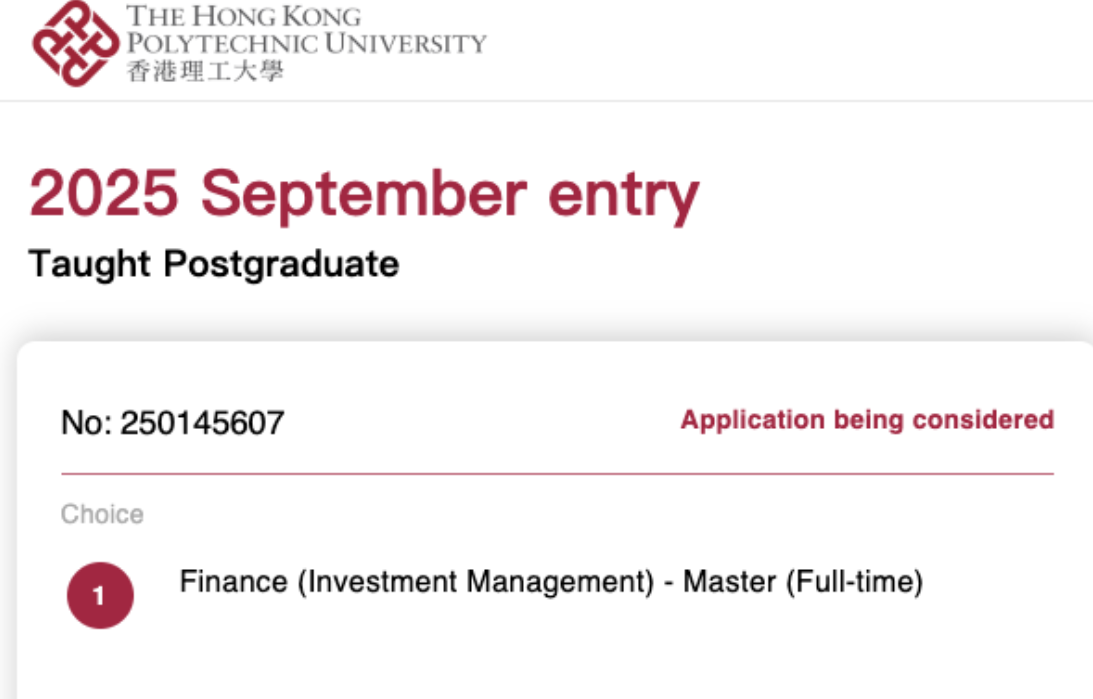
Task: Click "Polytechnic University" text in header logo
Action: (306, 44)
